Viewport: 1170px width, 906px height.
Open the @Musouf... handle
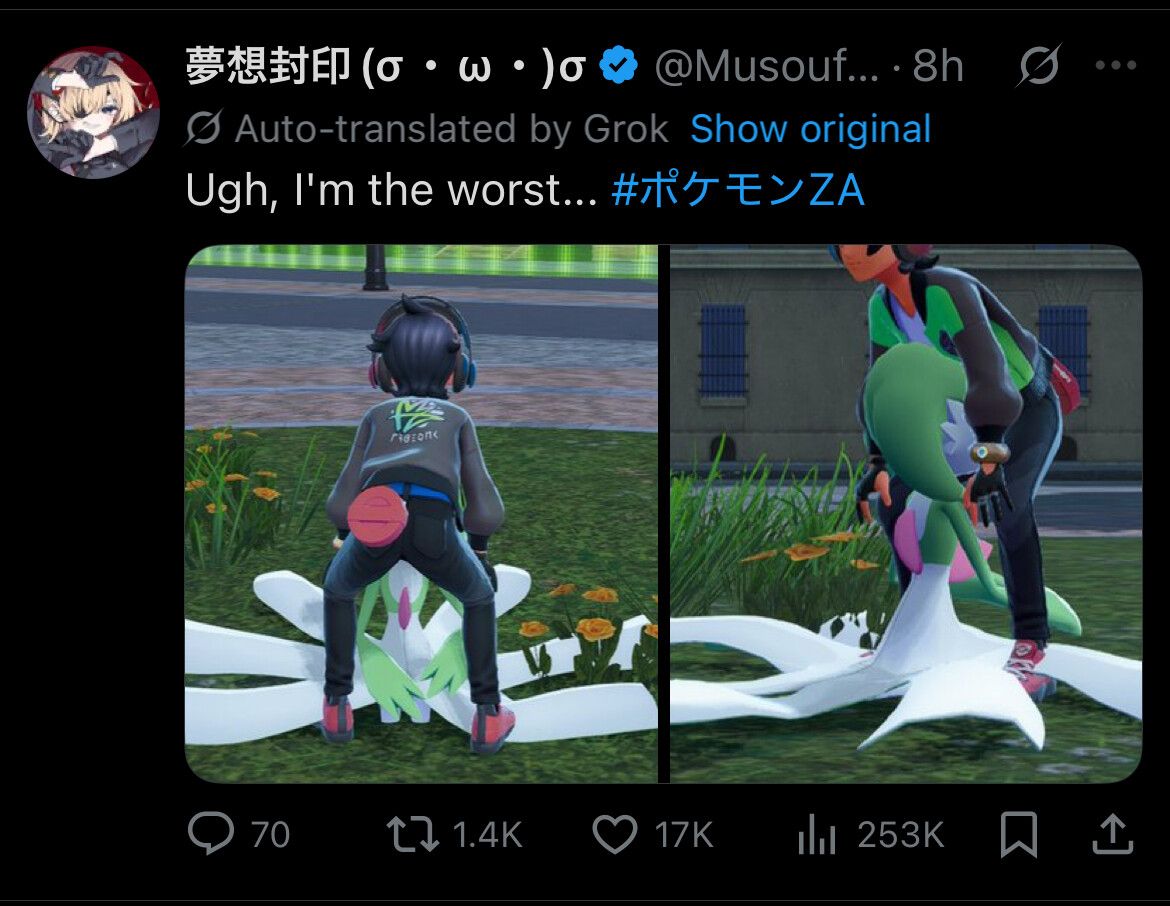click(x=766, y=66)
